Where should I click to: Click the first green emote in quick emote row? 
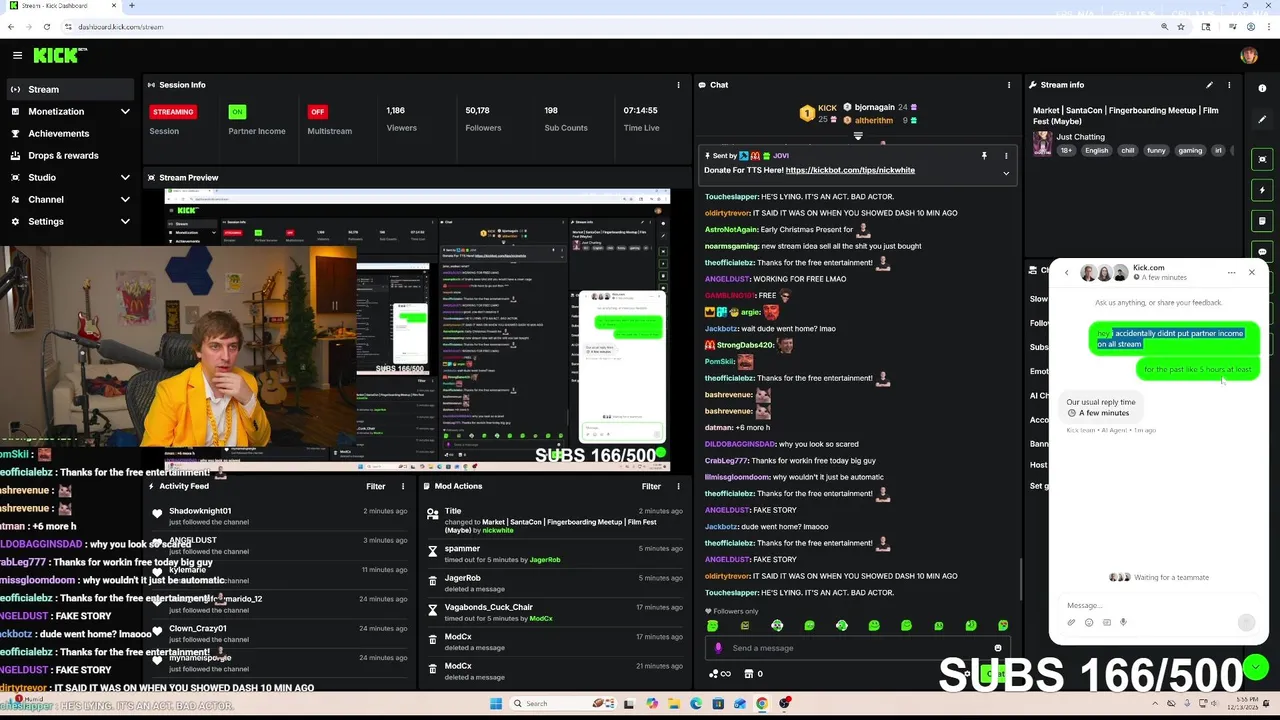coord(712,626)
